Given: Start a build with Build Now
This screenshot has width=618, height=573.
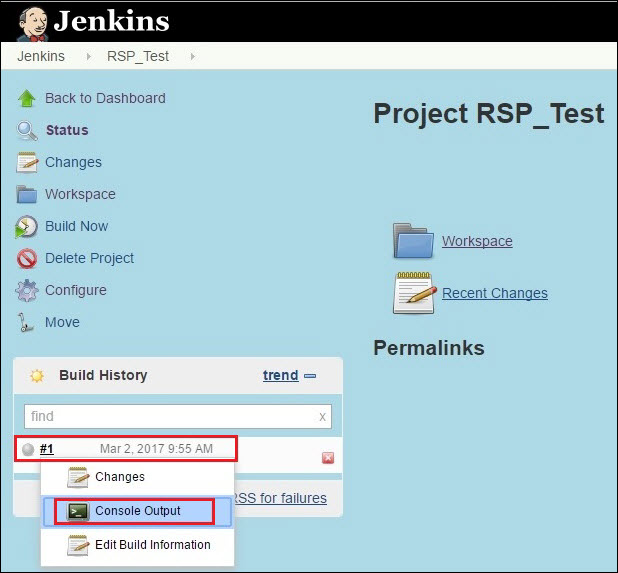Looking at the screenshot, I should point(76,226).
